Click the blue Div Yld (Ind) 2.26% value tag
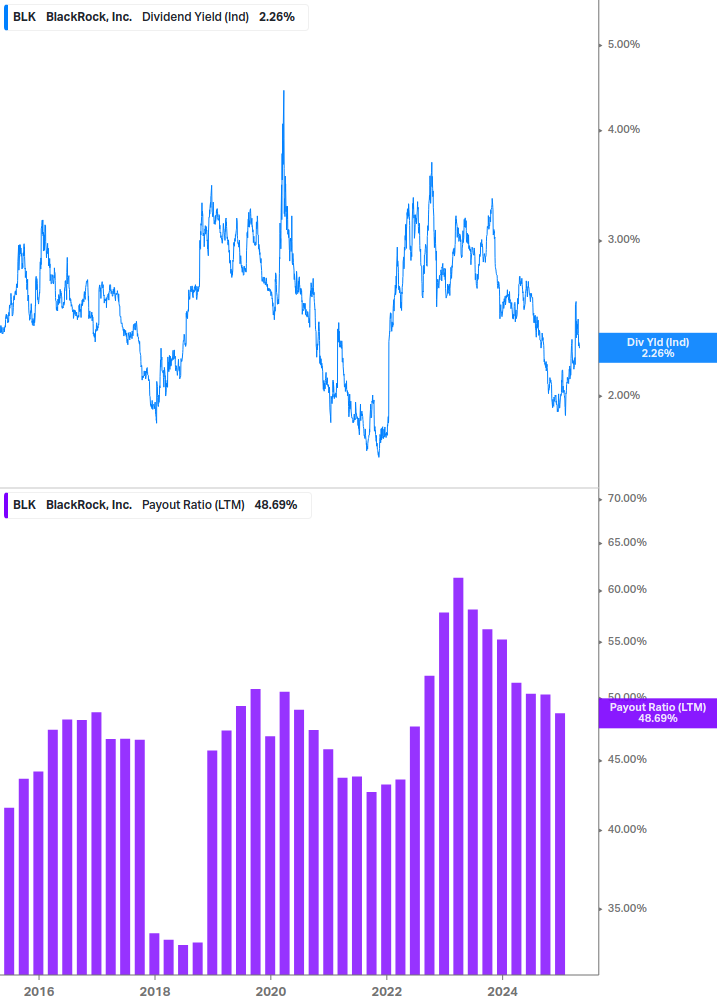The width and height of the screenshot is (717, 1005). (657, 348)
